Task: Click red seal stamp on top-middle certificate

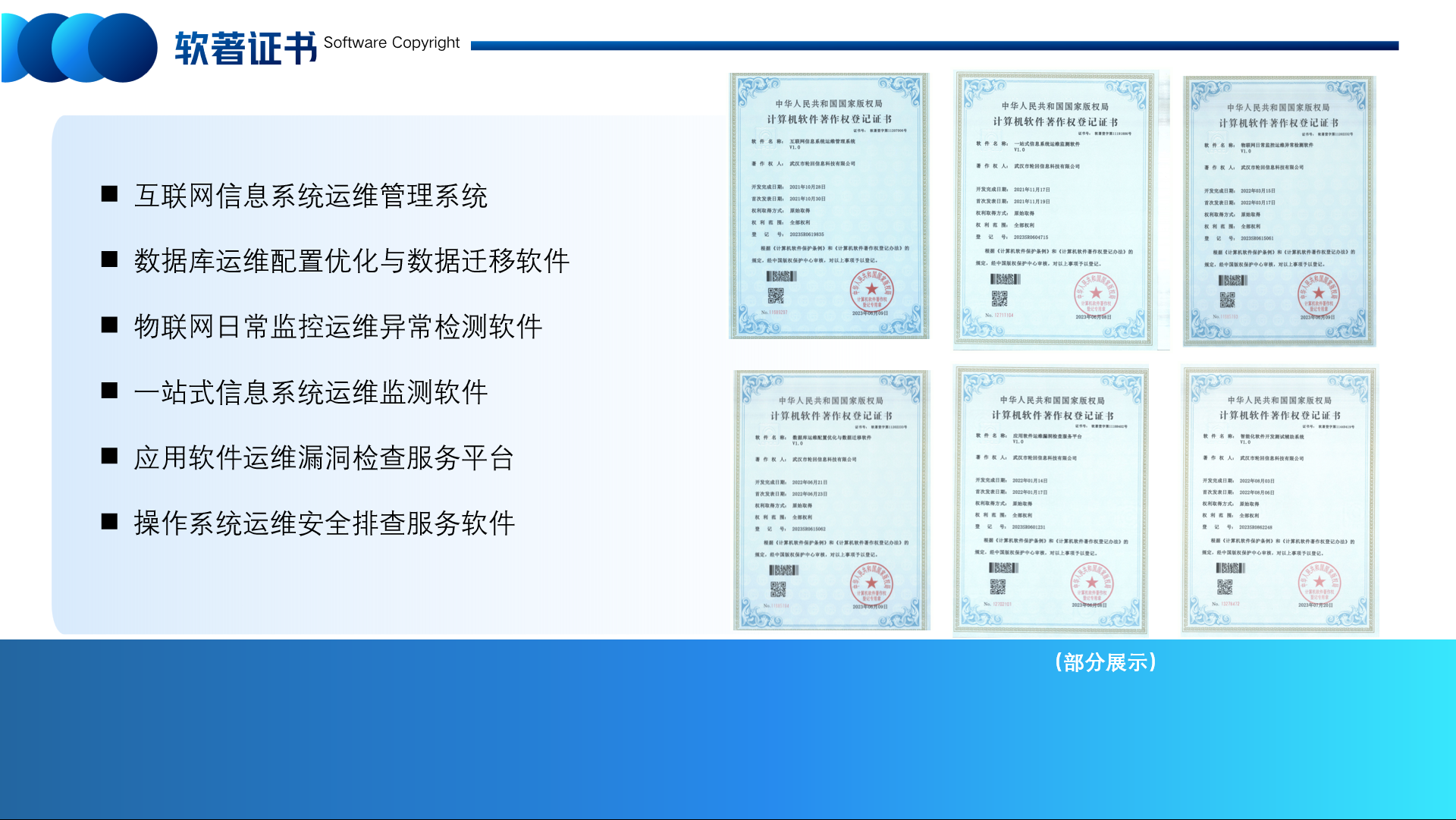Action: point(1095,296)
